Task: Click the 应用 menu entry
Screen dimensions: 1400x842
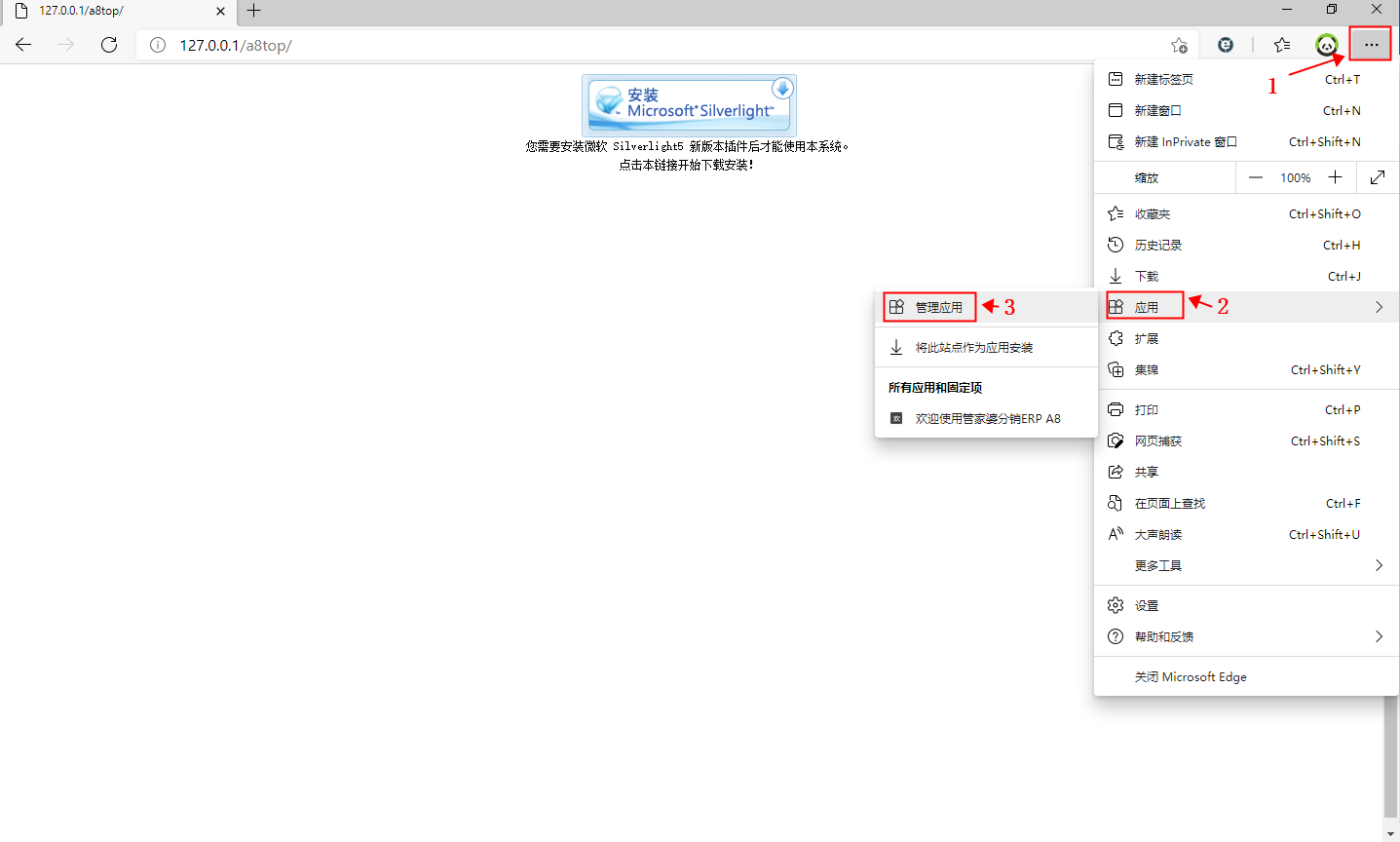Action: coord(1246,307)
